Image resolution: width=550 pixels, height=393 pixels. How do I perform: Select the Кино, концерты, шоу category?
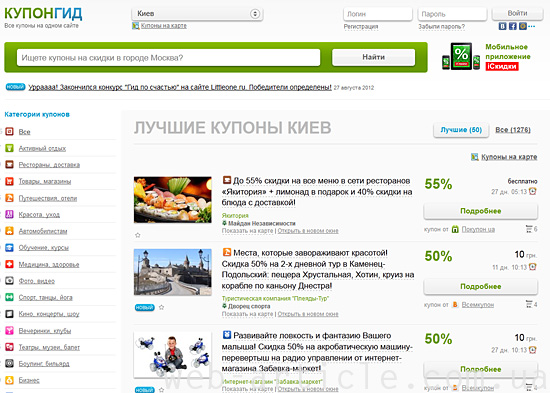[49, 314]
